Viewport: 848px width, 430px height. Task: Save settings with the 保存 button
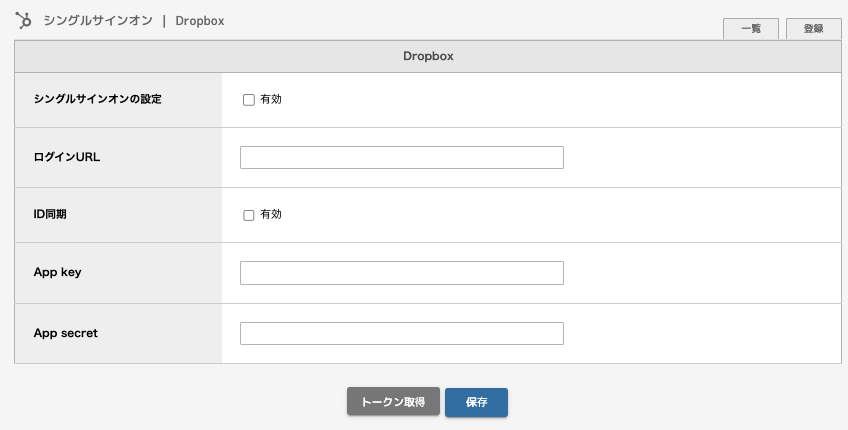pos(476,402)
